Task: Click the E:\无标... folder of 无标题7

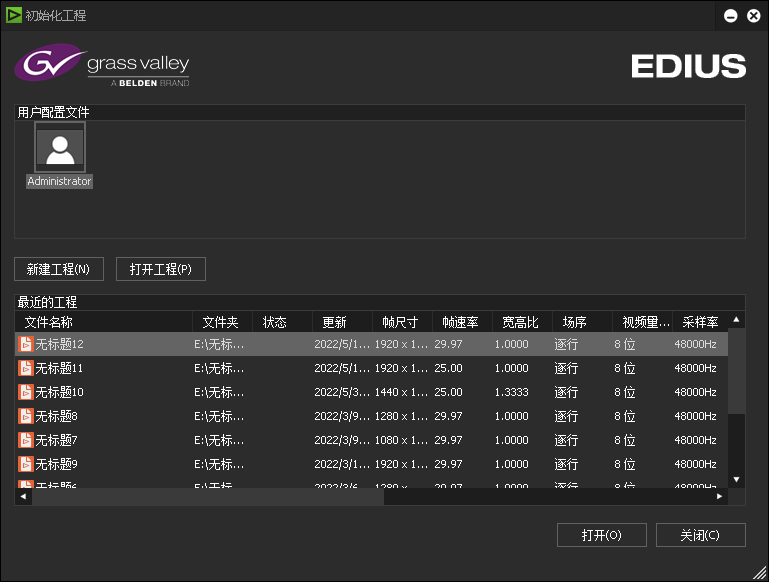Action: click(219, 440)
